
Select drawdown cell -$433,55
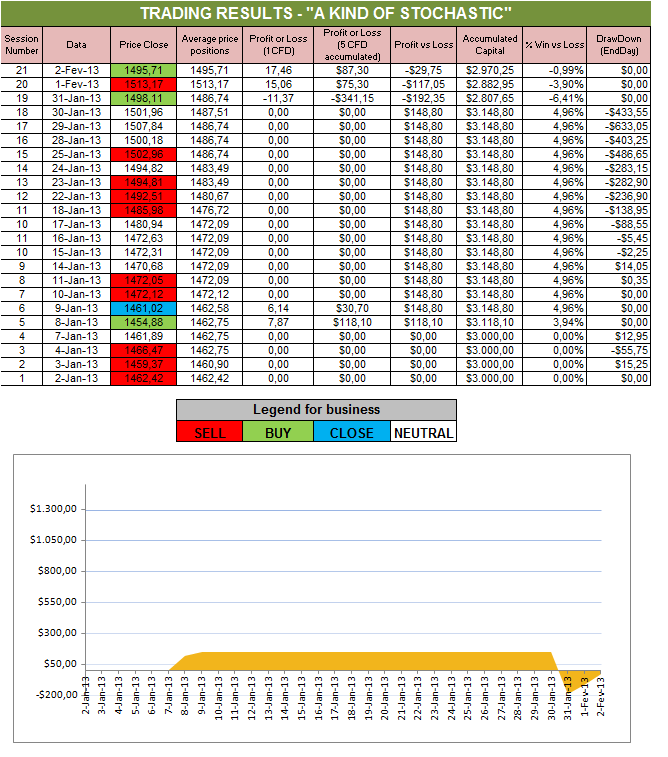pyautogui.click(x=619, y=112)
